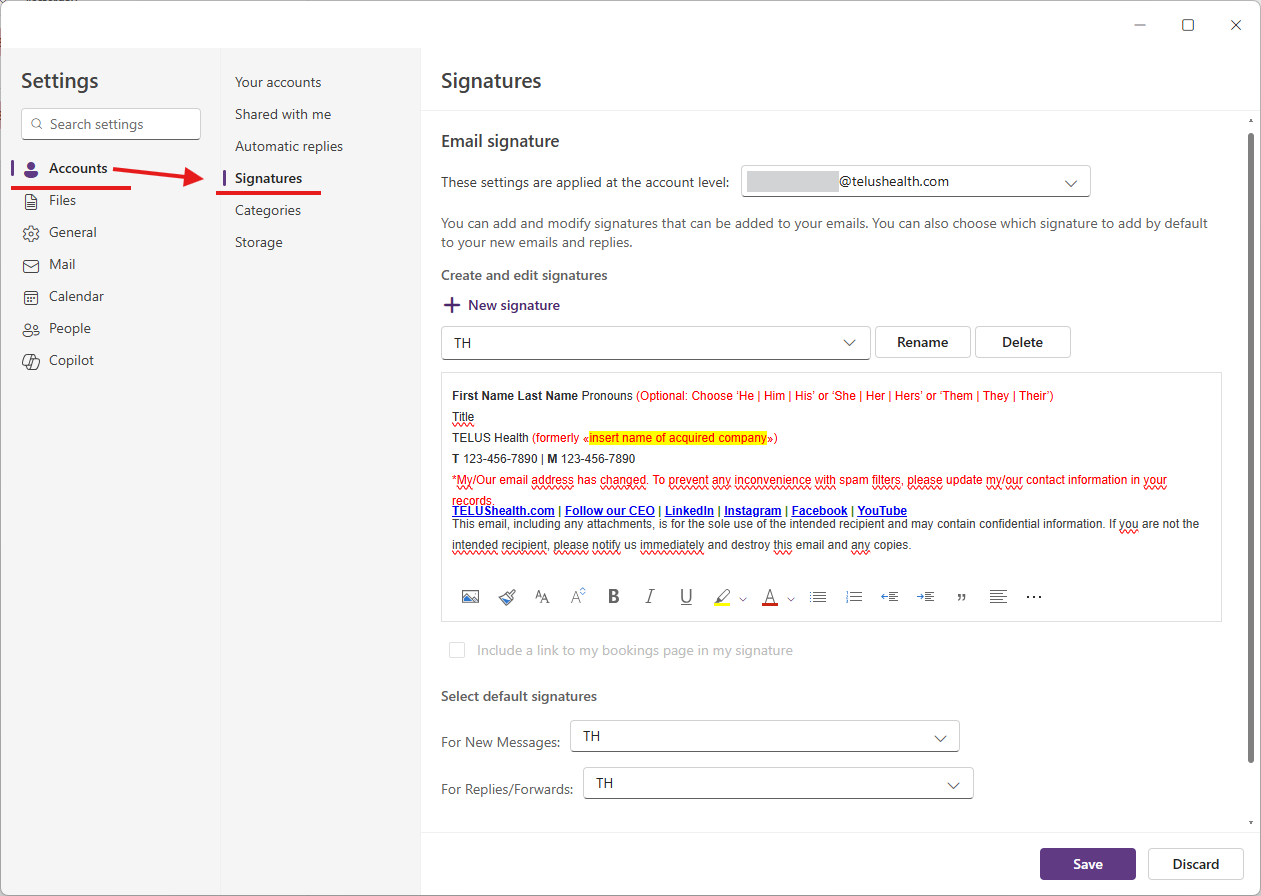The image size is (1261, 896).
Task: Select the Signatures menu item
Action: coord(268,178)
